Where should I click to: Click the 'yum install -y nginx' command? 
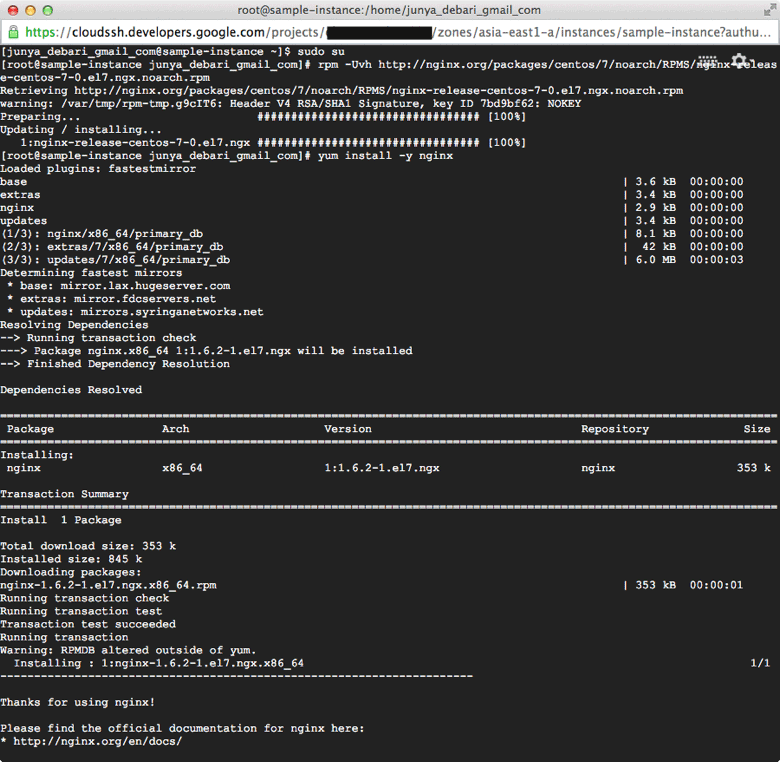pos(386,156)
